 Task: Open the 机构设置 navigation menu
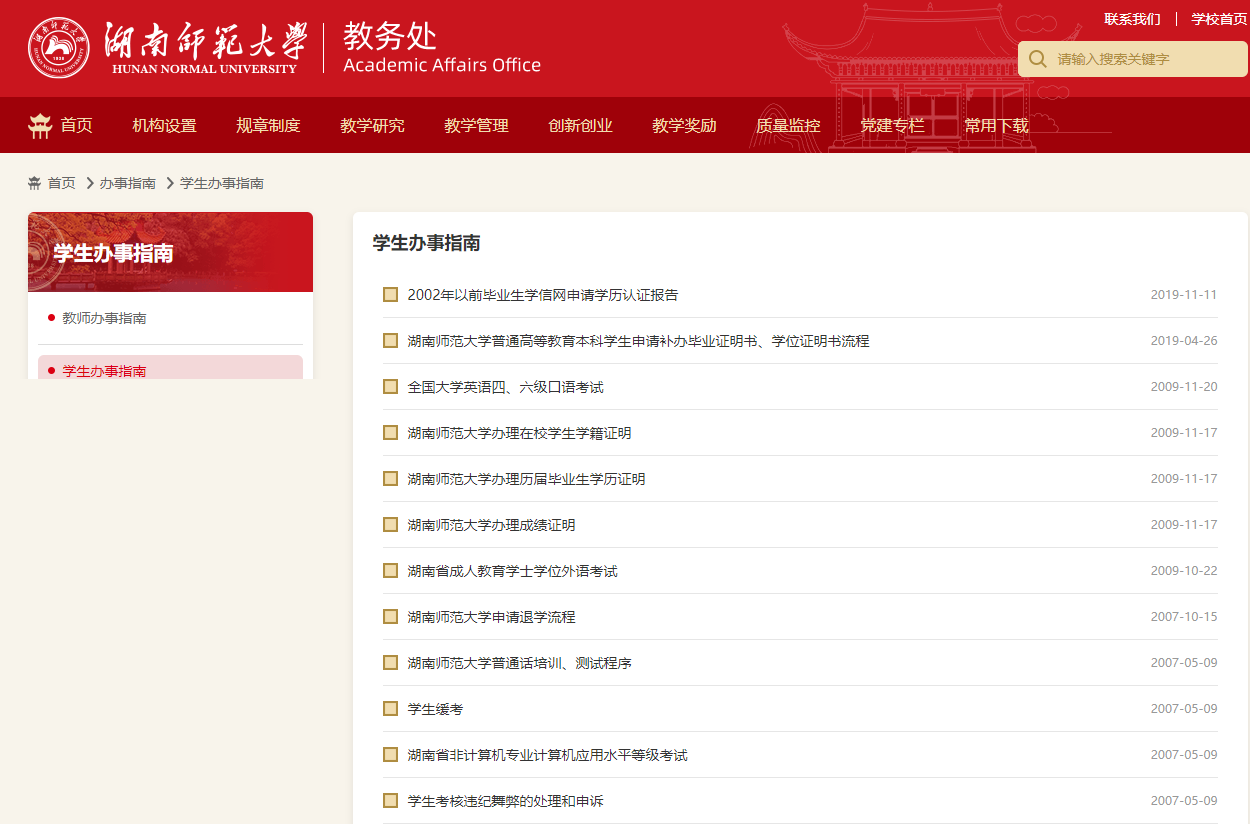click(x=164, y=125)
